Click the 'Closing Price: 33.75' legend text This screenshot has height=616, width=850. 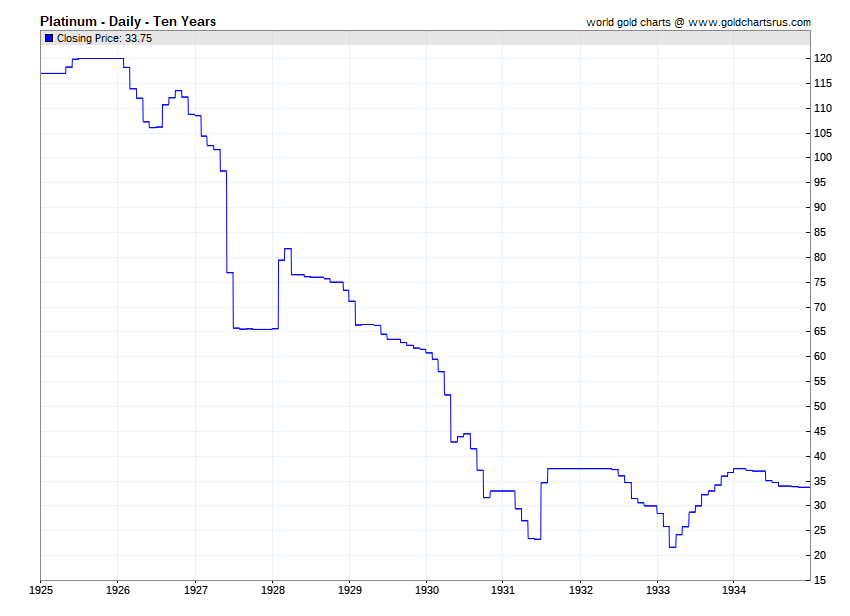(105, 38)
